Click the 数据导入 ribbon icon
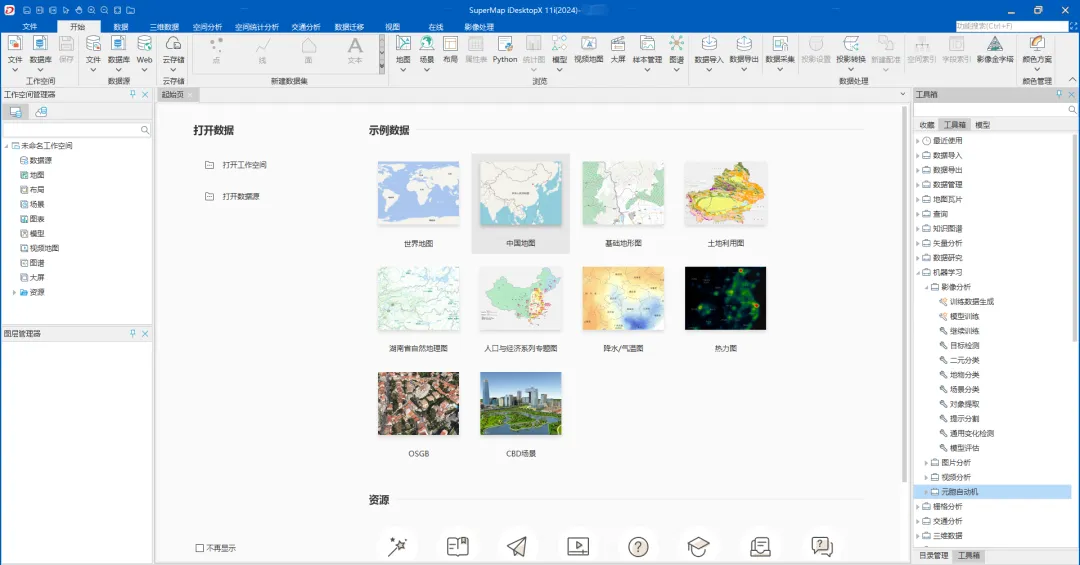 [x=709, y=45]
